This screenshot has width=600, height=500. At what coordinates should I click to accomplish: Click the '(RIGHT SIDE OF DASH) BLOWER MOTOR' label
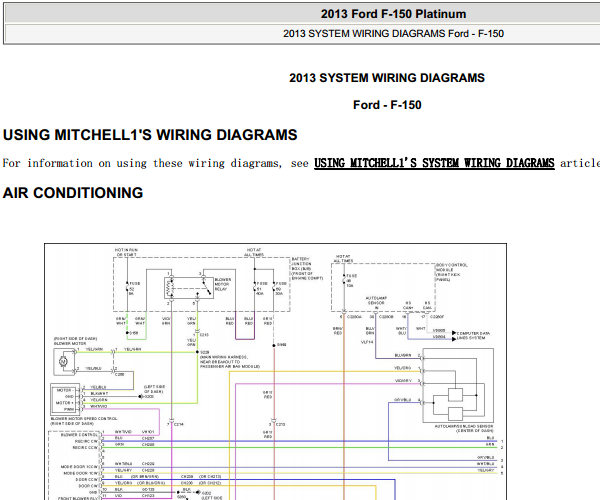click(75, 341)
